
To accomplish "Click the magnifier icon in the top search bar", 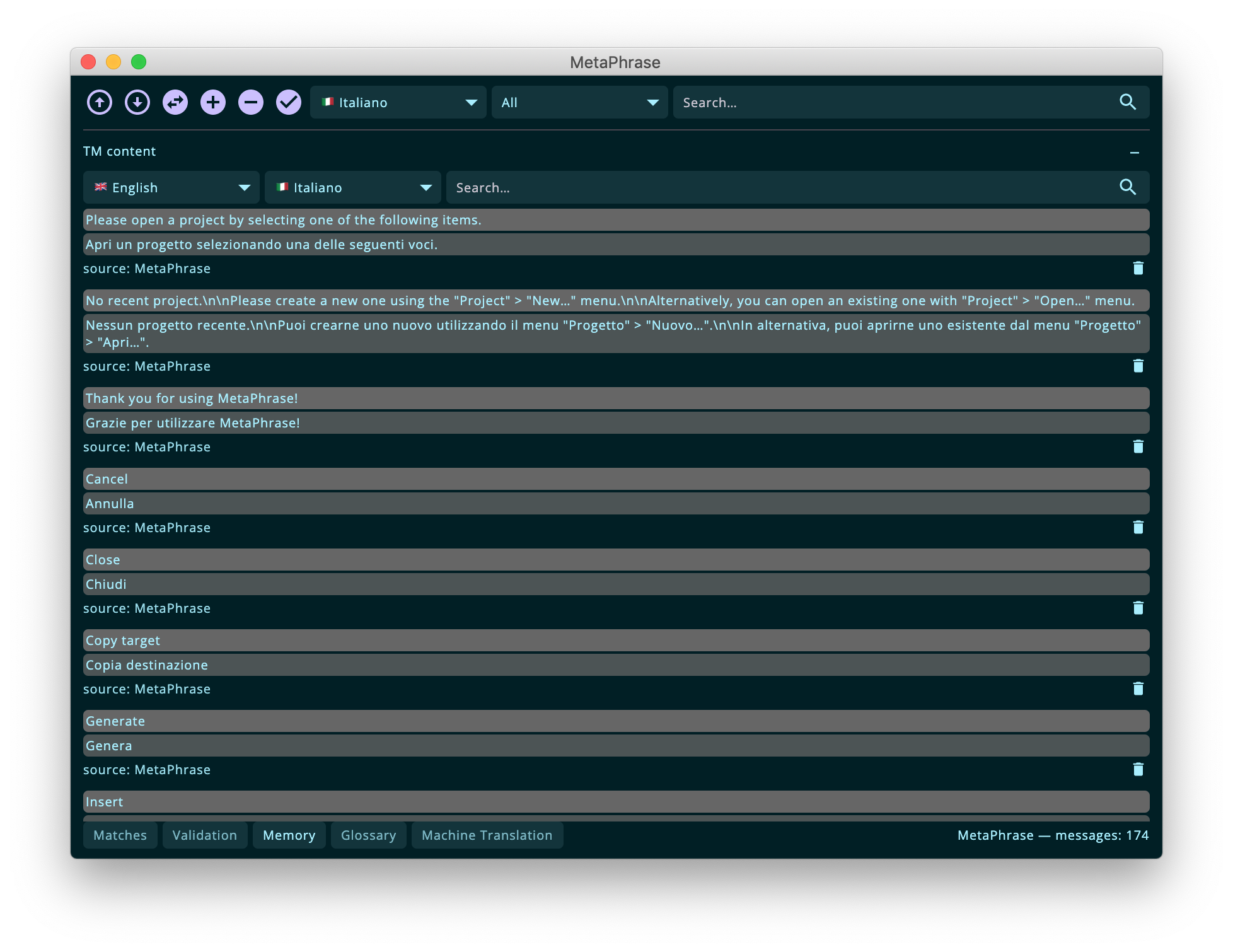I will (1128, 102).
